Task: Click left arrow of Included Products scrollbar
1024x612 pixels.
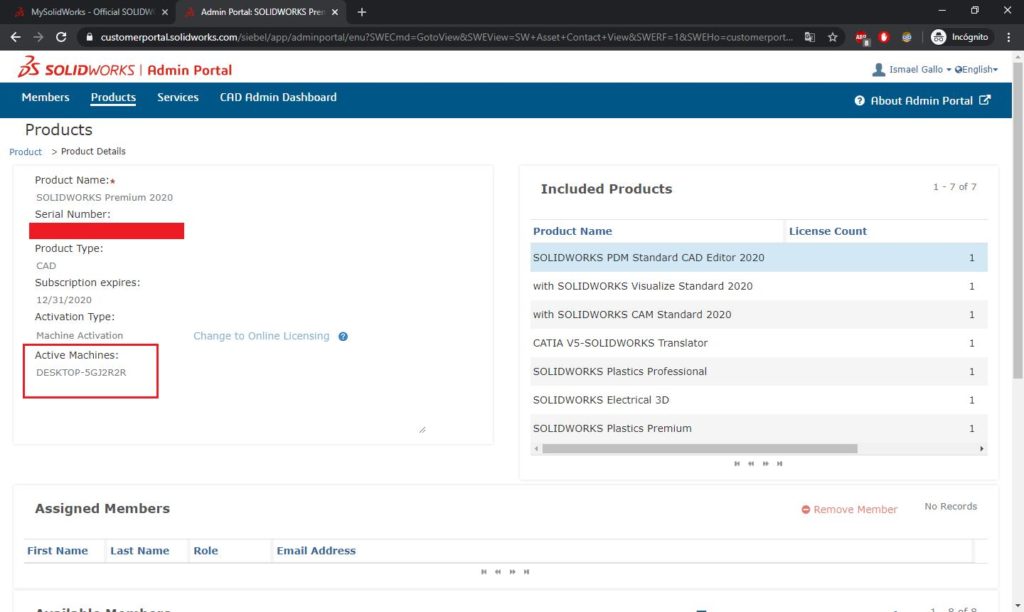Action: (536, 449)
